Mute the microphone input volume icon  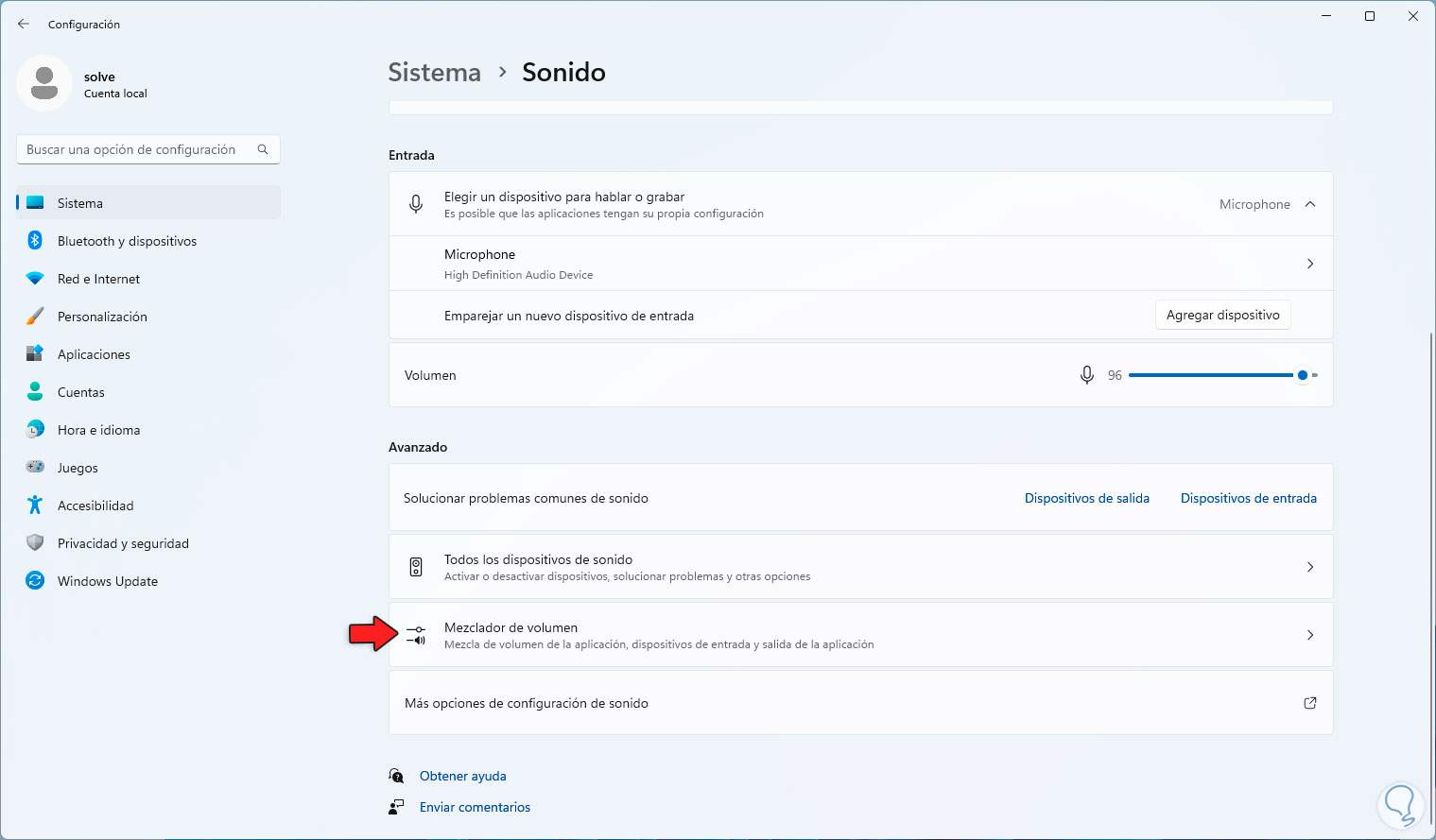coord(1087,375)
